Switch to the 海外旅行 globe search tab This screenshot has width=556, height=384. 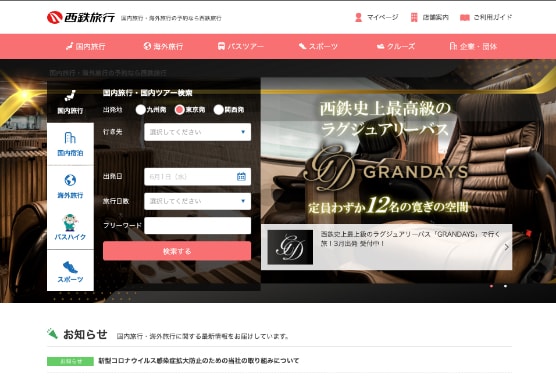click(70, 186)
